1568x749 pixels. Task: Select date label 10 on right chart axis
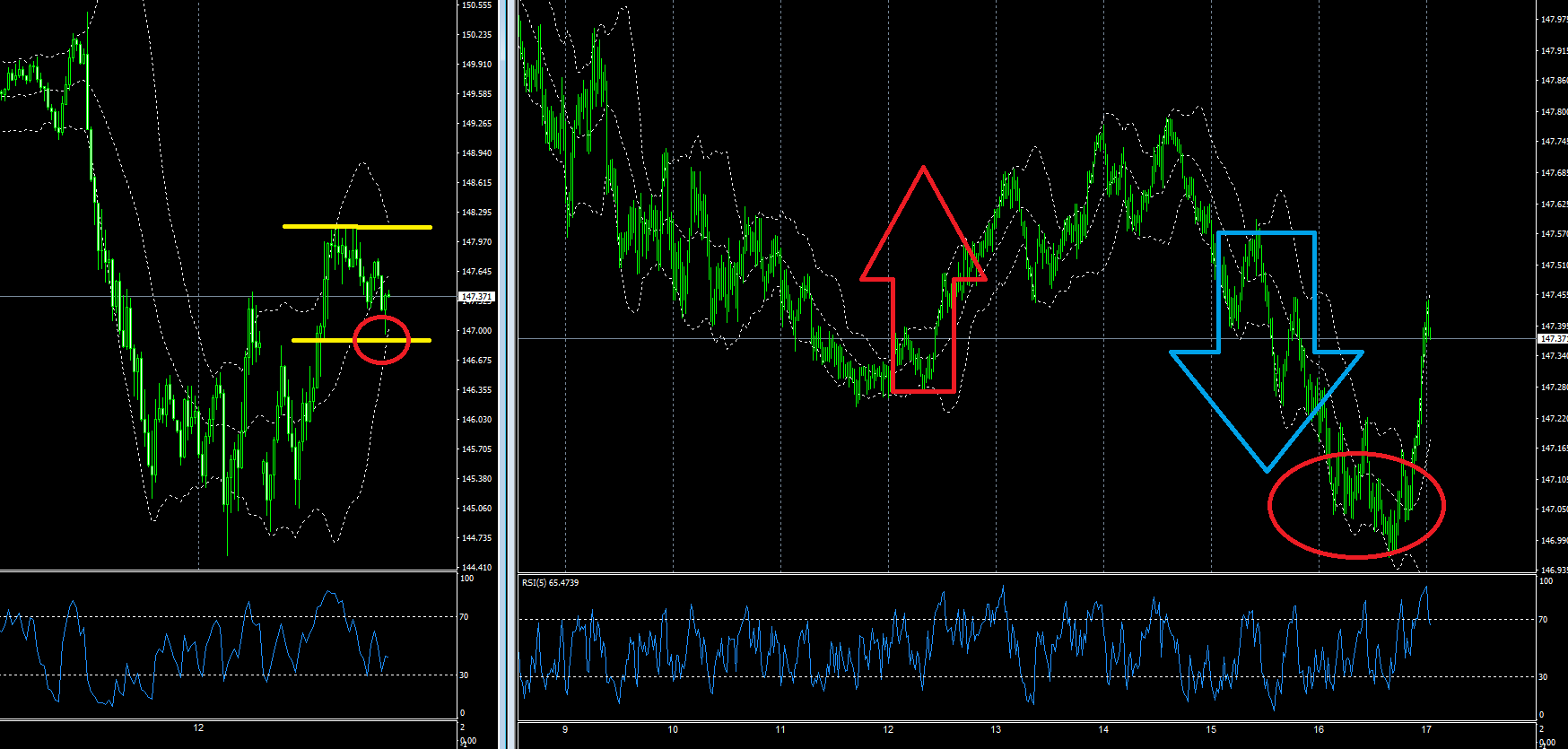point(673,730)
